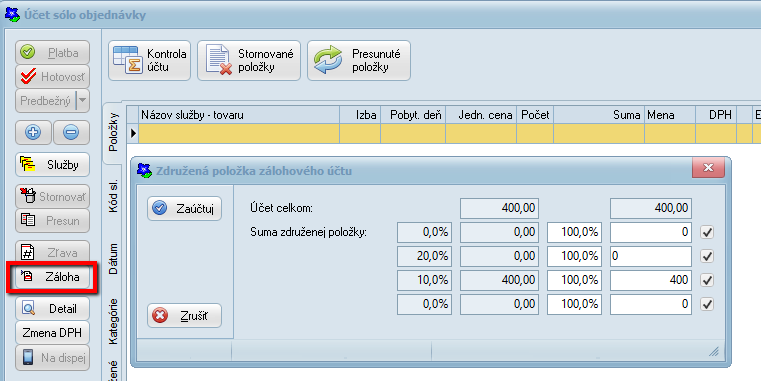Click the 20,0% VAT rate field
This screenshot has width=761, height=381.
(x=424, y=256)
